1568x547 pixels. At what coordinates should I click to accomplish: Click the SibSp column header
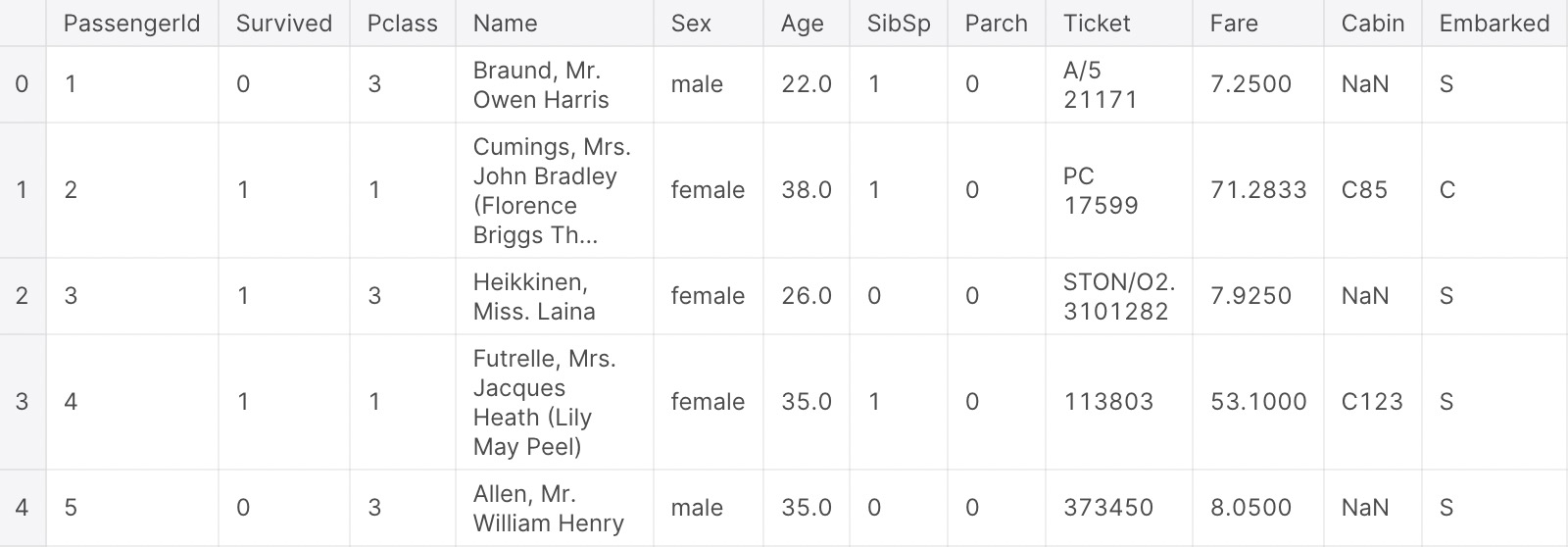coord(899,24)
